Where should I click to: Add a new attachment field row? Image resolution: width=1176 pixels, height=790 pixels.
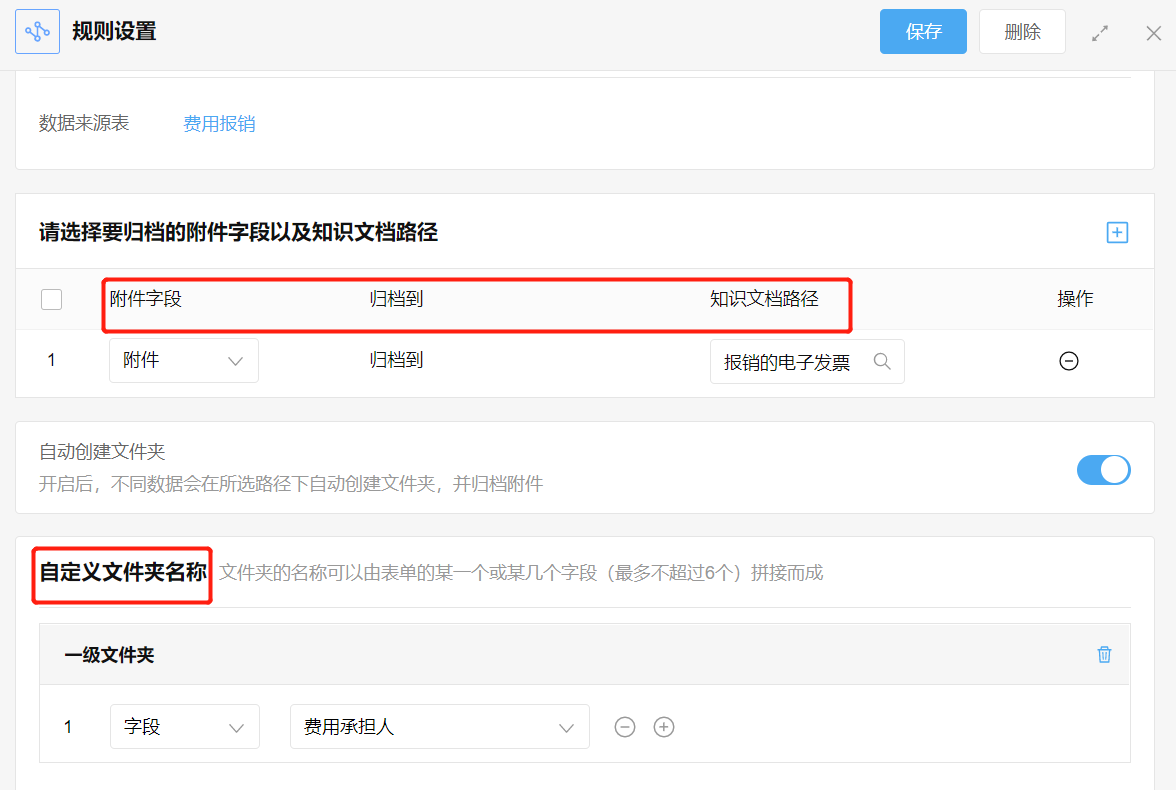pyautogui.click(x=1117, y=233)
